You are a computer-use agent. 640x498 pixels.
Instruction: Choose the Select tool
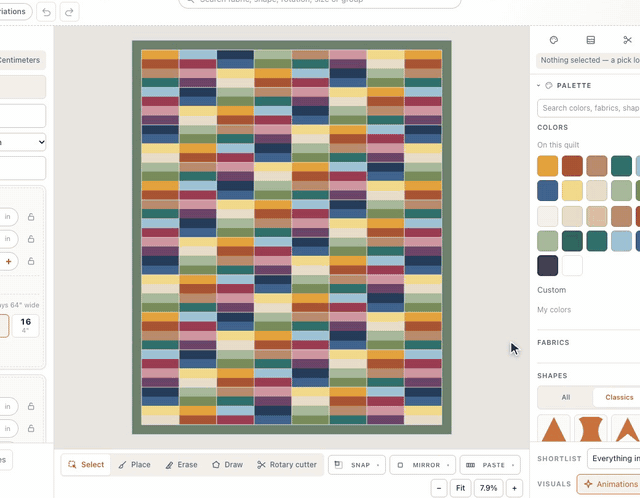pyautogui.click(x=86, y=465)
